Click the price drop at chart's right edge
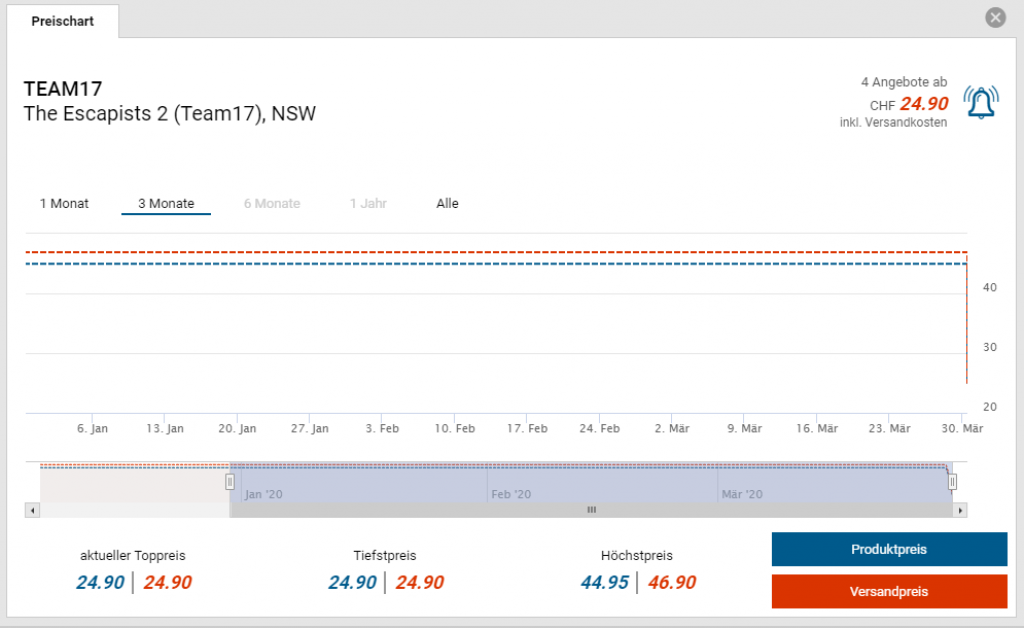Image resolution: width=1024 pixels, height=628 pixels. coord(966,330)
